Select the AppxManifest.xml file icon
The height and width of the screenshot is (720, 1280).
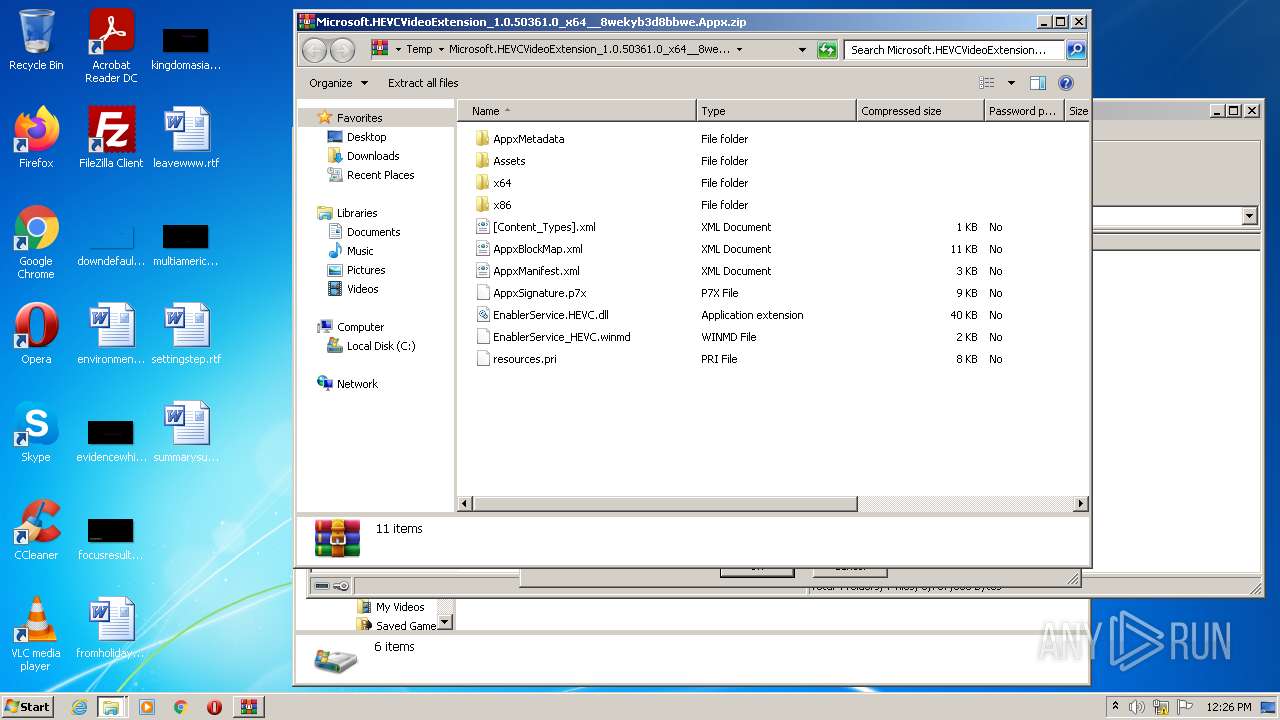click(x=482, y=271)
